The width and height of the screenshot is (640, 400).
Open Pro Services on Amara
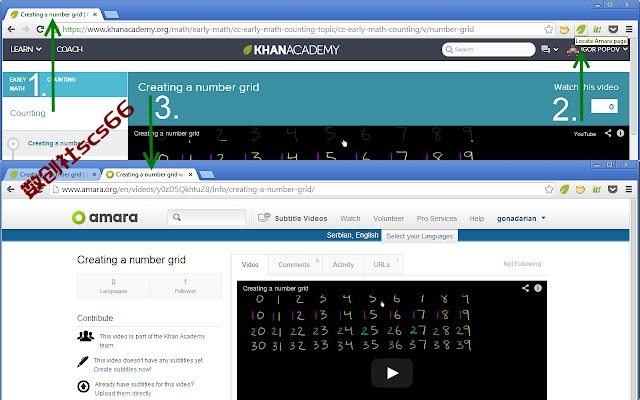[436, 218]
